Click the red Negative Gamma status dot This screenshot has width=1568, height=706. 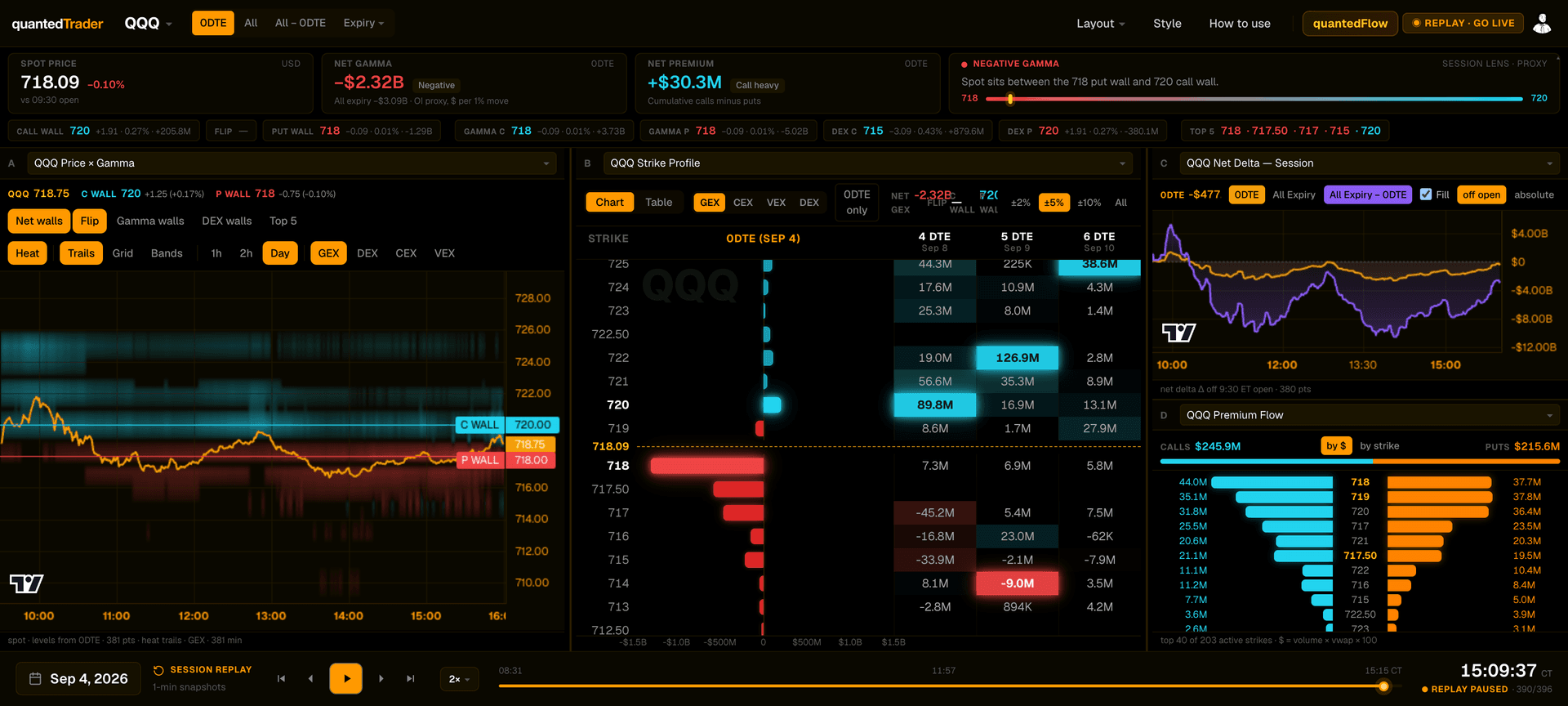(x=964, y=64)
